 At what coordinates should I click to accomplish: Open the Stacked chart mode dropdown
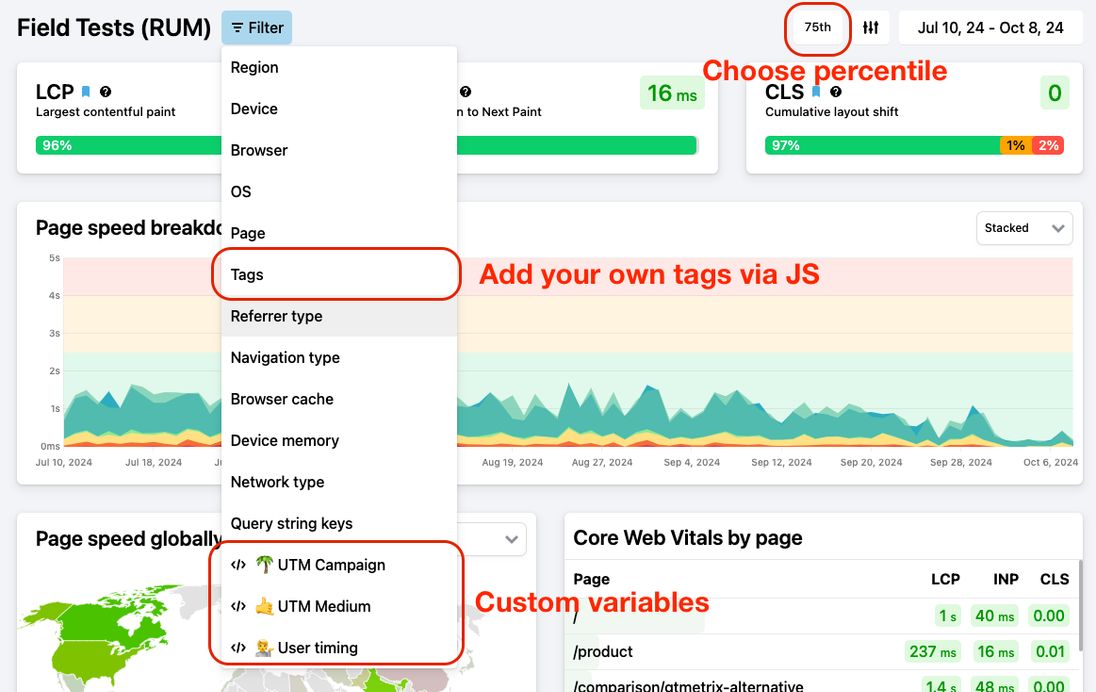(x=1023, y=228)
